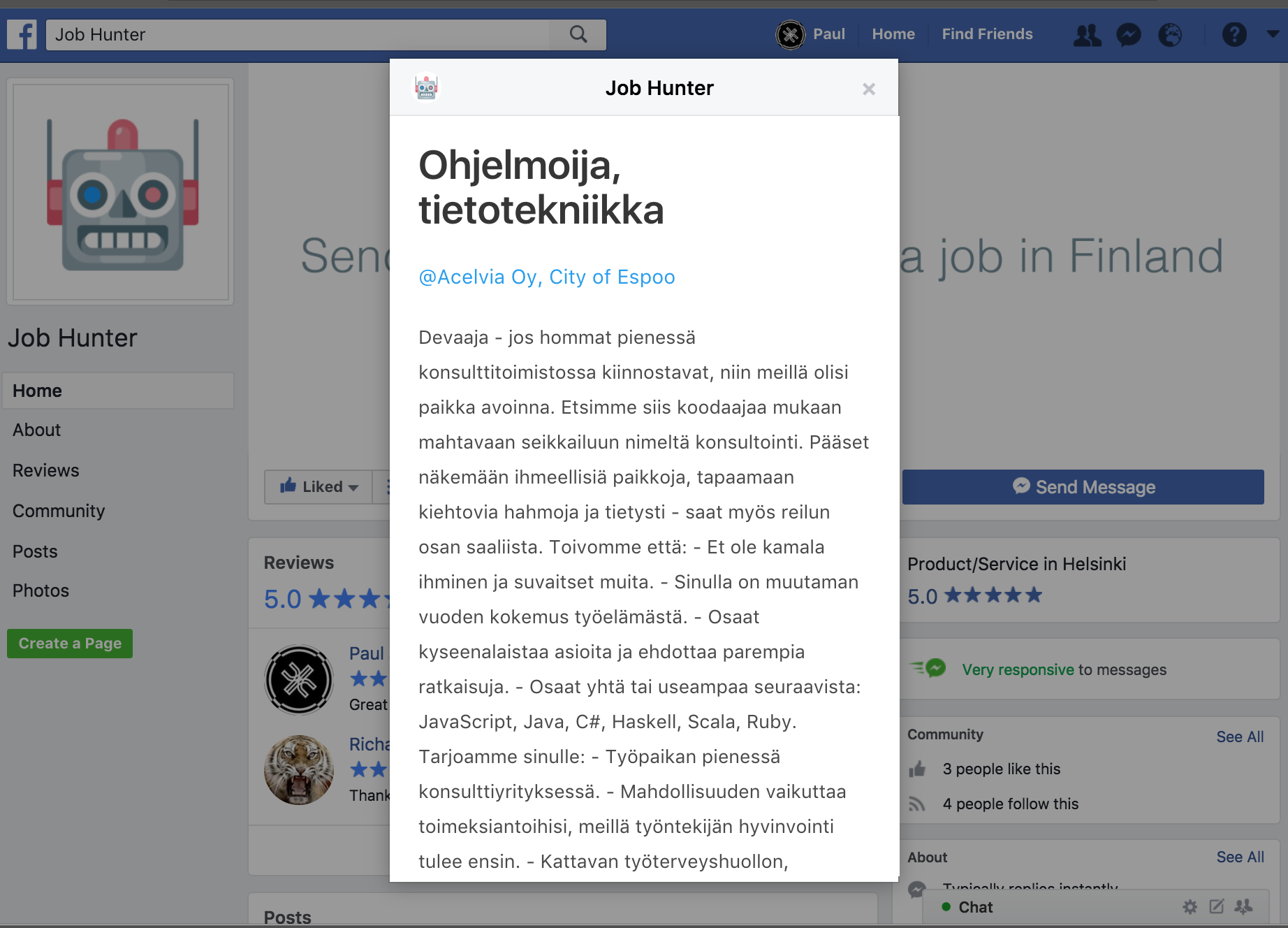Click the Job Hunter search field
Image resolution: width=1288 pixels, height=928 pixels.
tap(298, 34)
